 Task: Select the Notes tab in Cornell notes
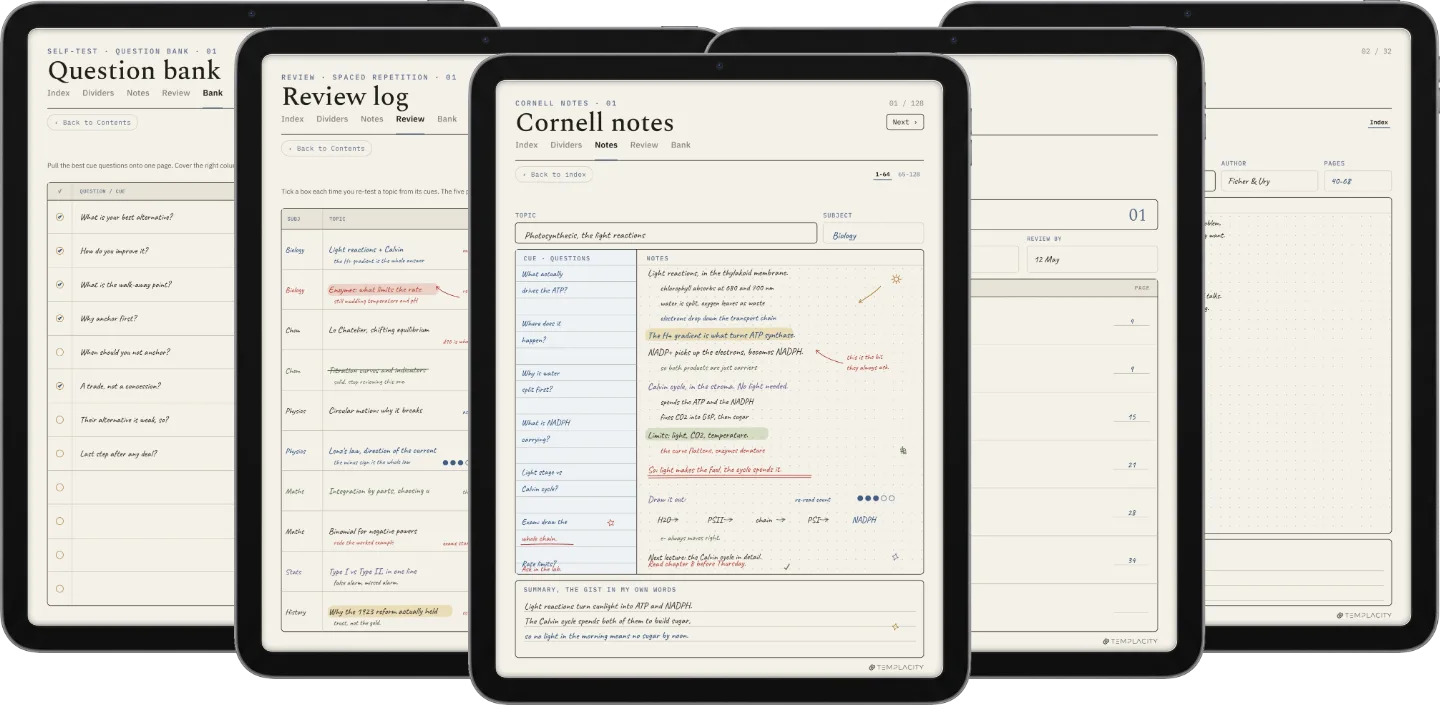[x=606, y=145]
